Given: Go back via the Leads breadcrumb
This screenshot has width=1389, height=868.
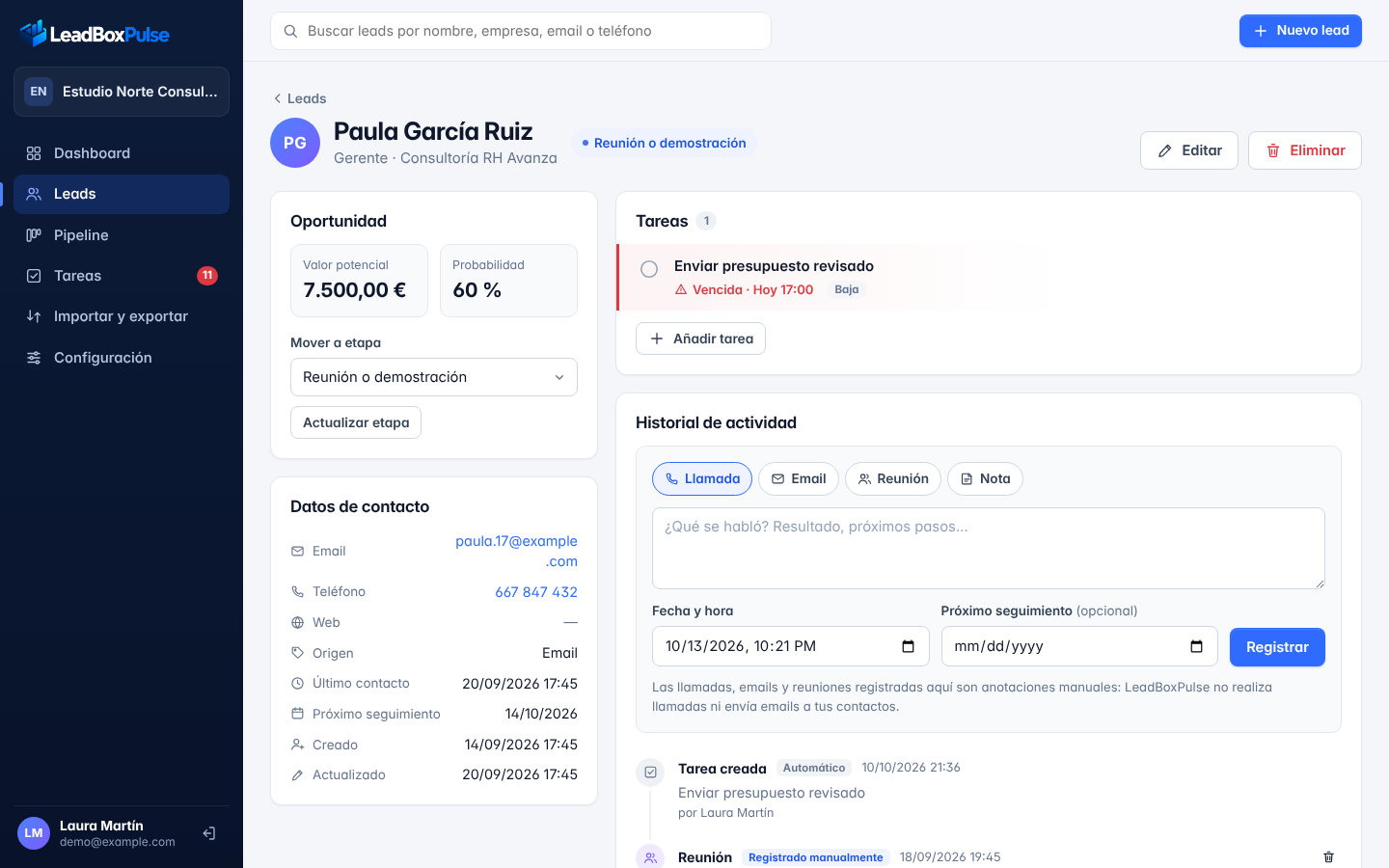Looking at the screenshot, I should pos(299,98).
